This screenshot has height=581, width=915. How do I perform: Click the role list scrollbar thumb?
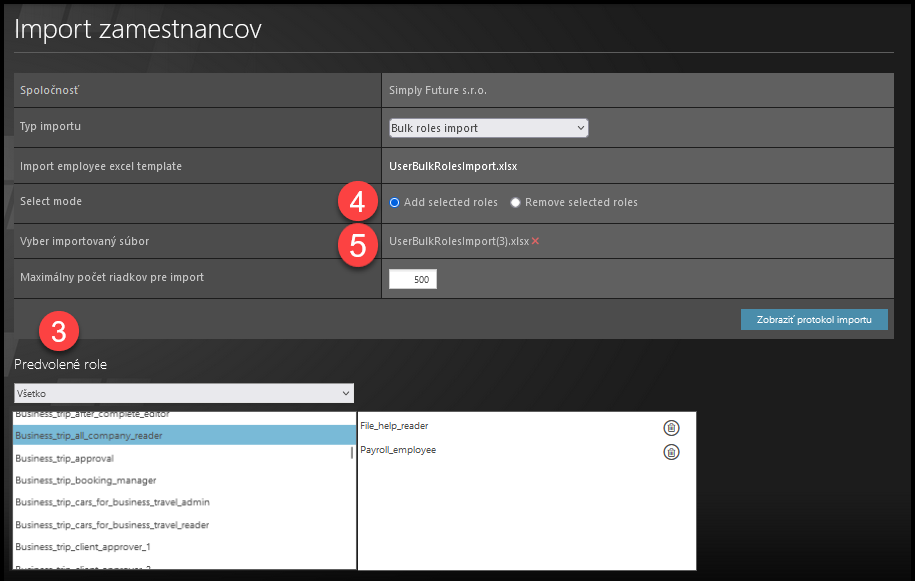(x=351, y=451)
